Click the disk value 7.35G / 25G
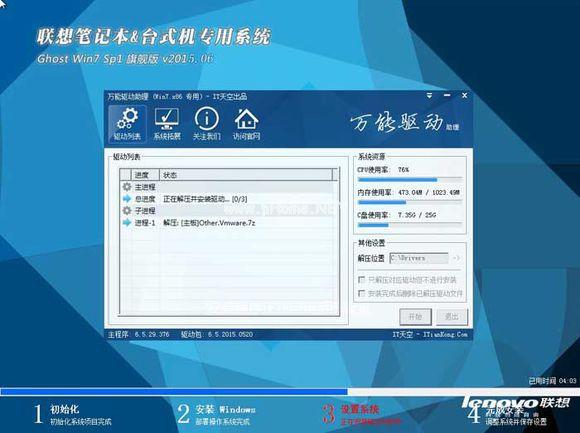 click(x=417, y=215)
